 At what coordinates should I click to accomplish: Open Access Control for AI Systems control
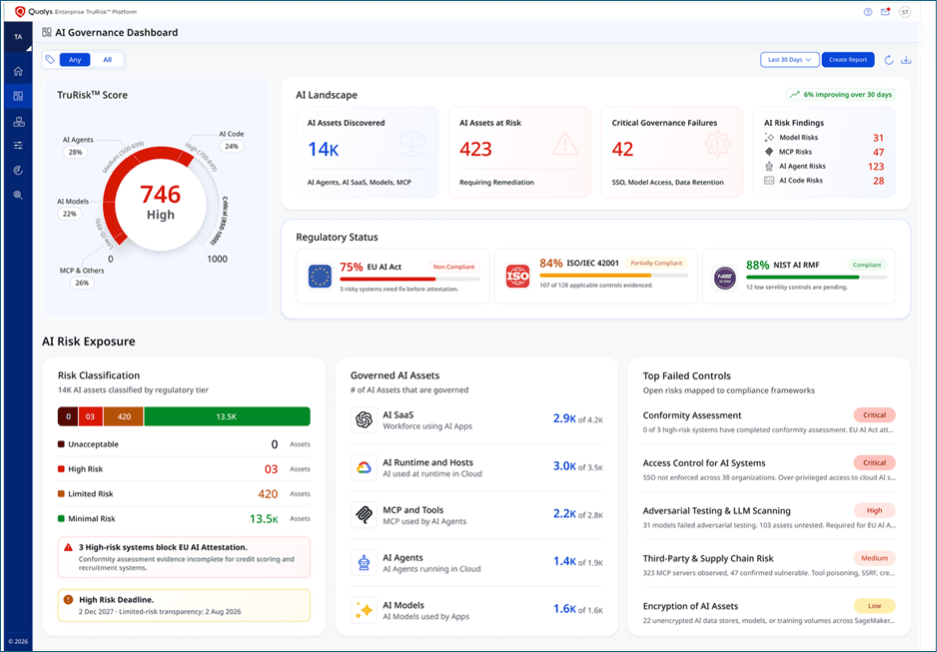tap(768, 470)
